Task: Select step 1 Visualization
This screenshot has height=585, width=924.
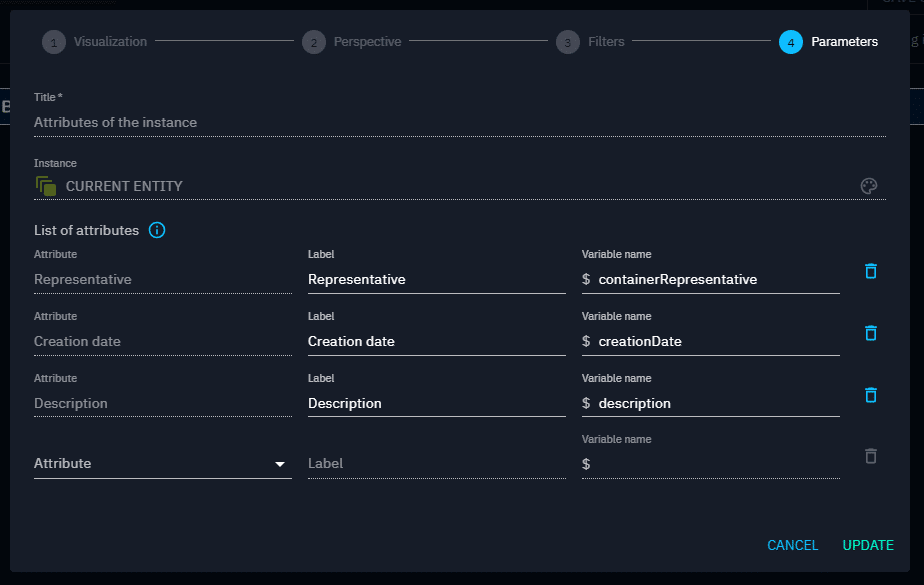Action: click(52, 41)
